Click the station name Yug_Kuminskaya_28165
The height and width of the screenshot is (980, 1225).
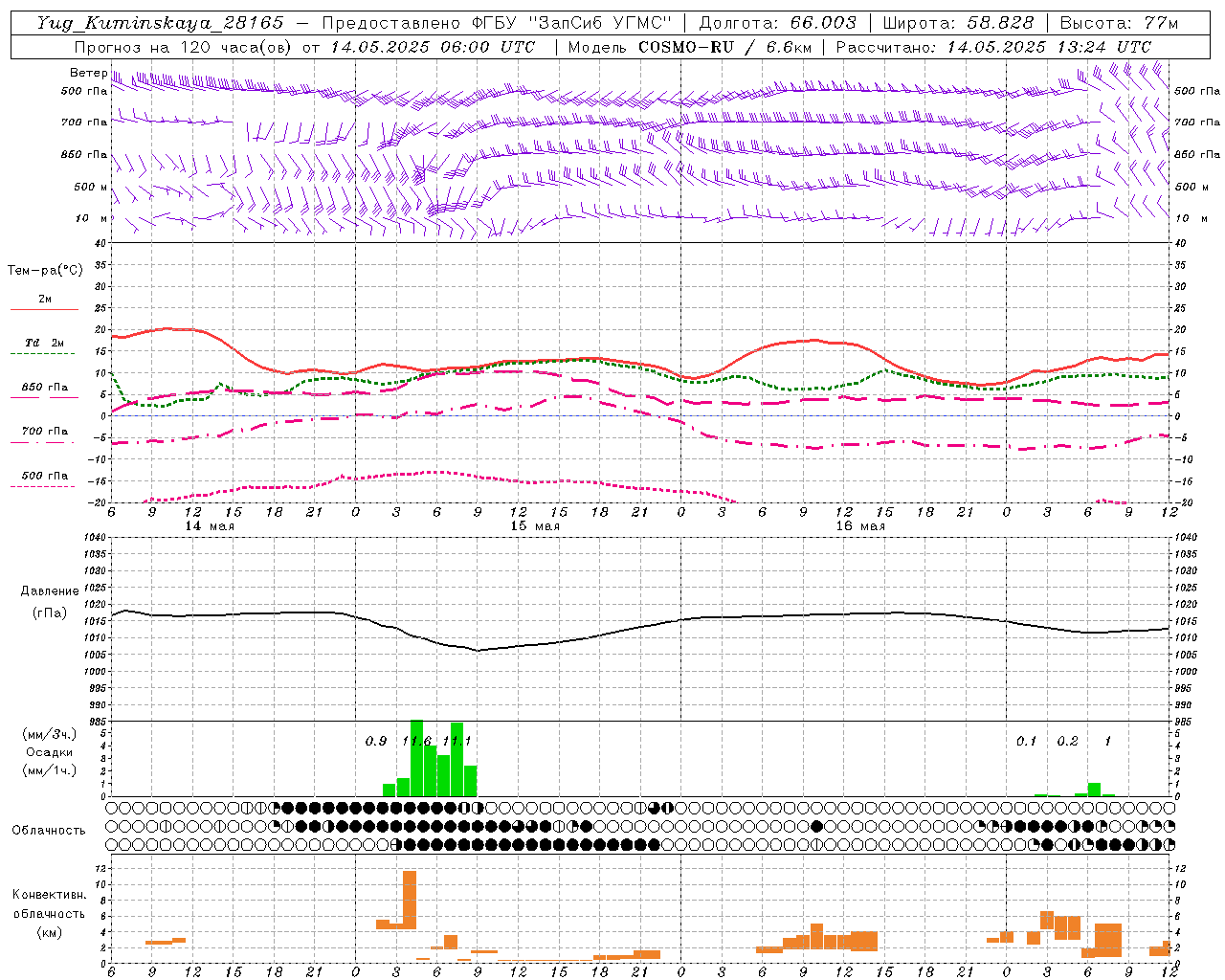click(x=160, y=23)
